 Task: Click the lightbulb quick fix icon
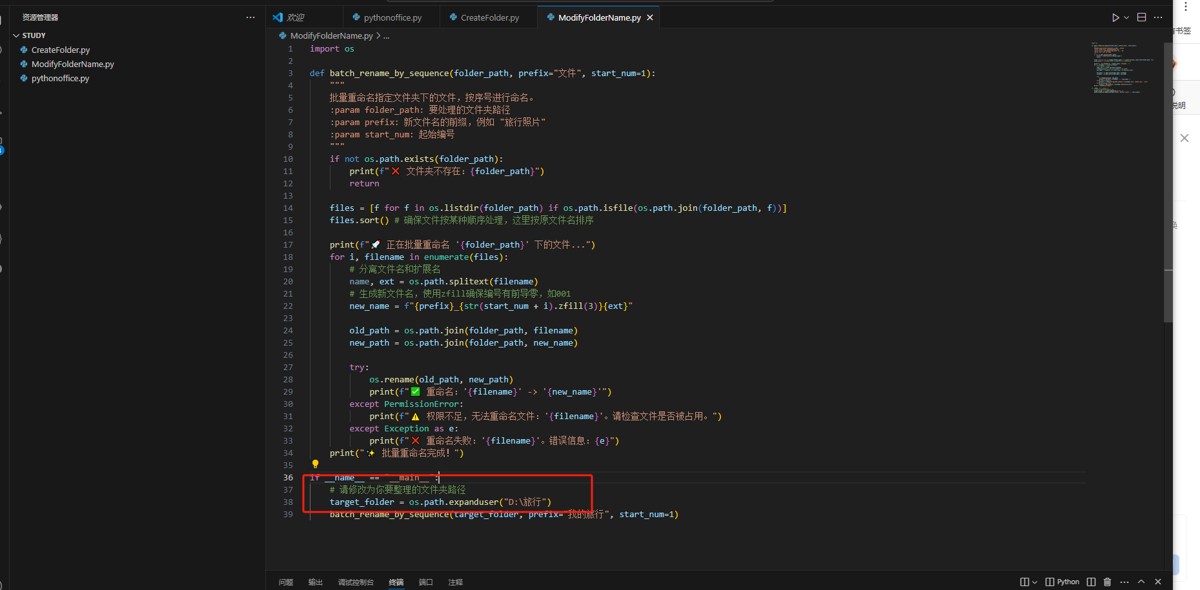coord(315,465)
